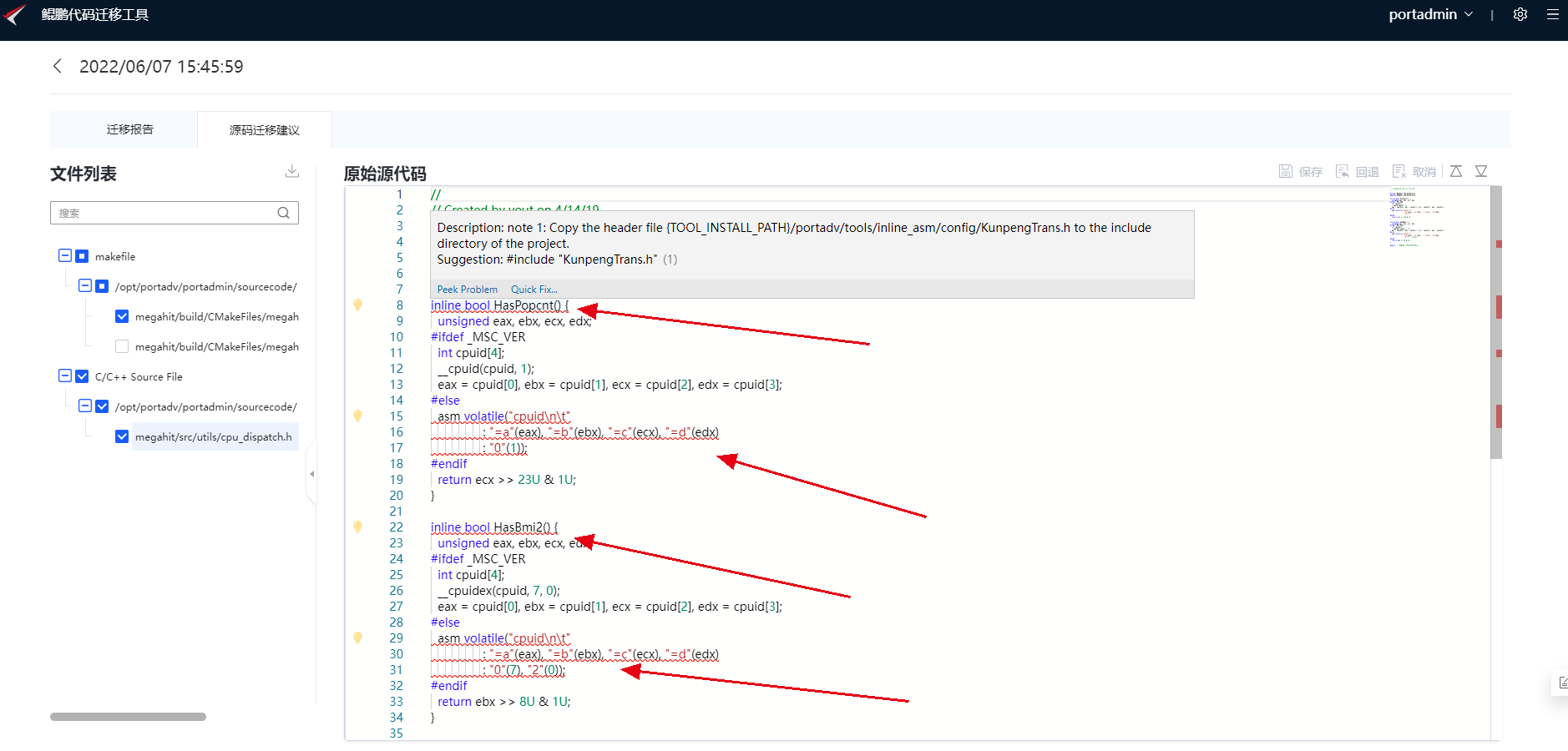The height and width of the screenshot is (751, 1568).
Task: Toggle the makefile group checkbox
Action: point(82,256)
